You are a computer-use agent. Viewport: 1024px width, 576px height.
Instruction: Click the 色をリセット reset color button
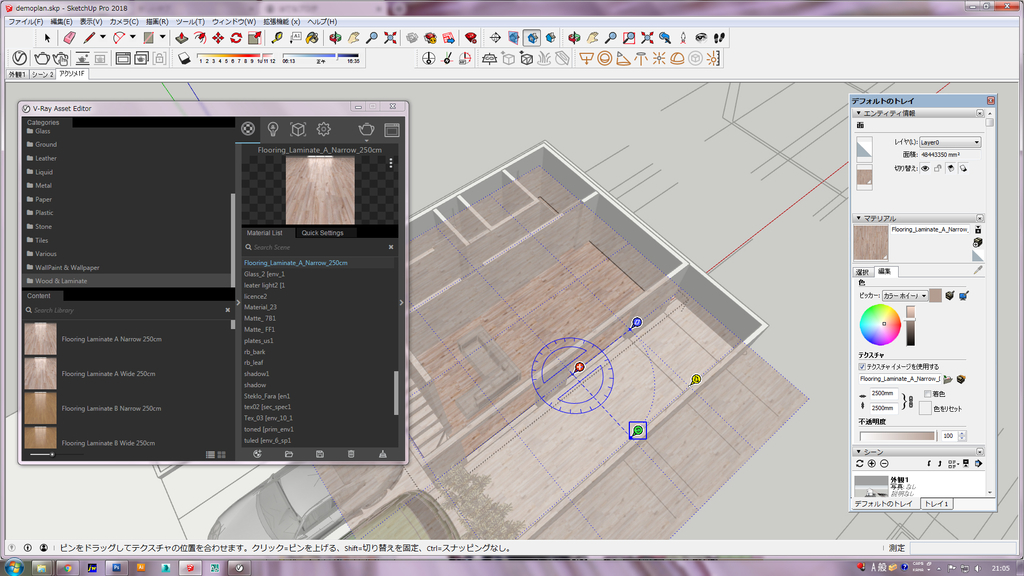(x=926, y=409)
